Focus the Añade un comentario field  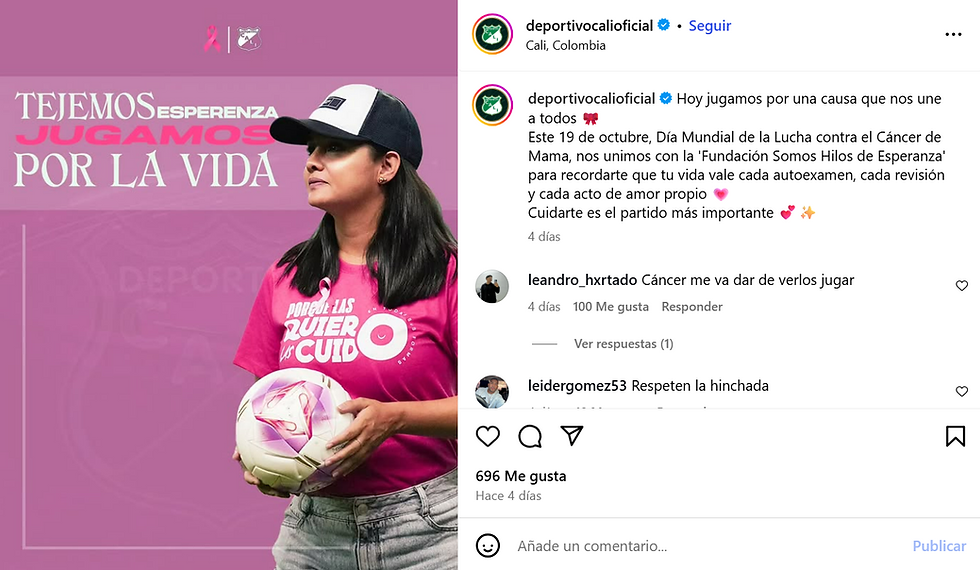[x=706, y=546]
